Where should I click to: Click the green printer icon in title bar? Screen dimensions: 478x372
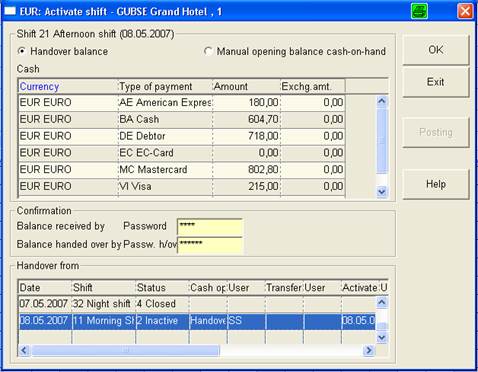pyautogui.click(x=419, y=12)
